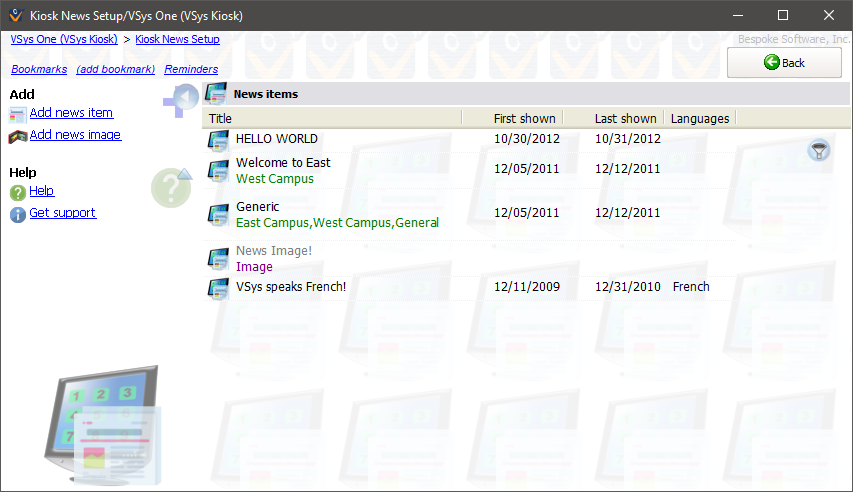Collapse the Help section arrow
The height and width of the screenshot is (492, 853).
(x=183, y=175)
